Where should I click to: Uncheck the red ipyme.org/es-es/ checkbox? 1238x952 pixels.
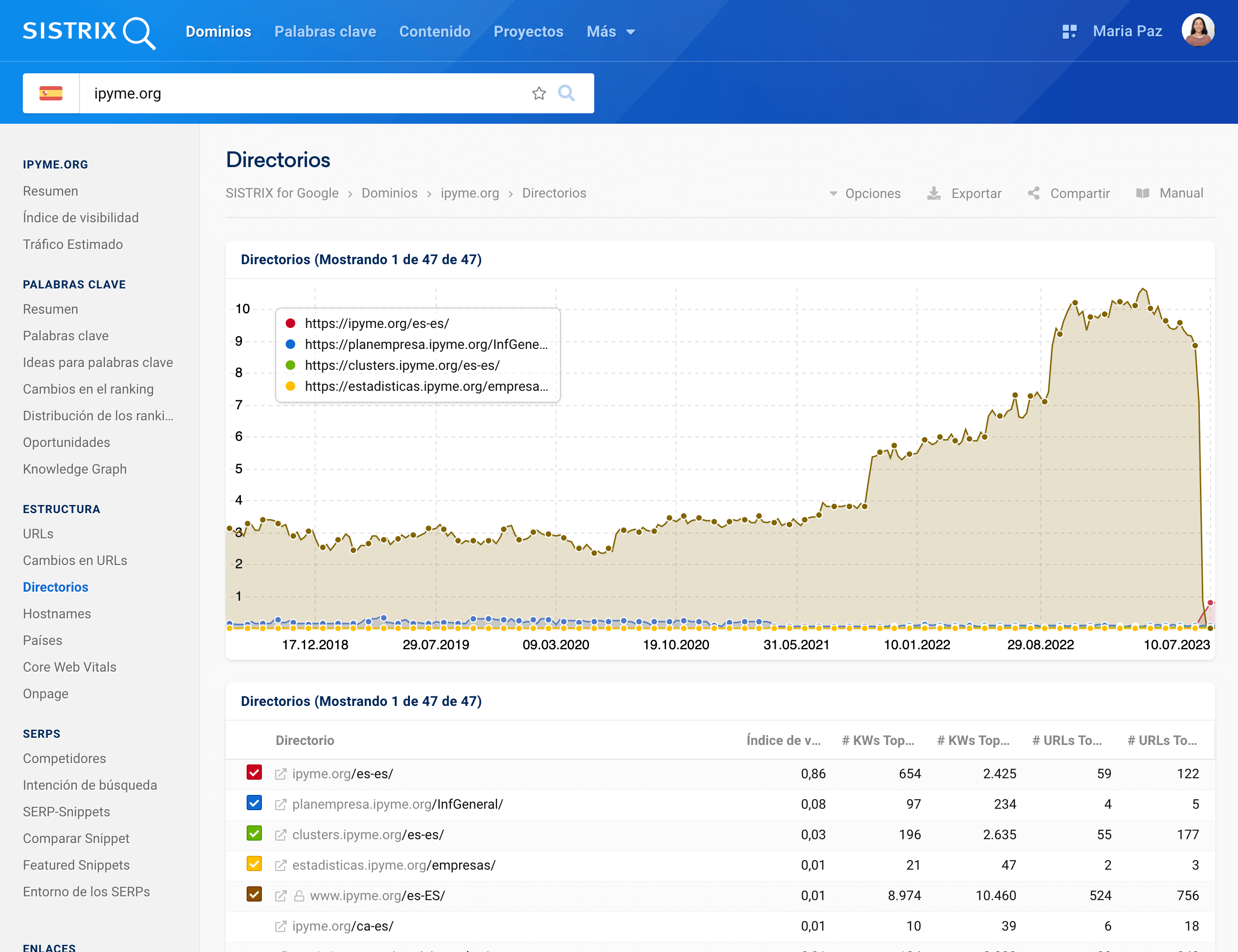tap(254, 773)
